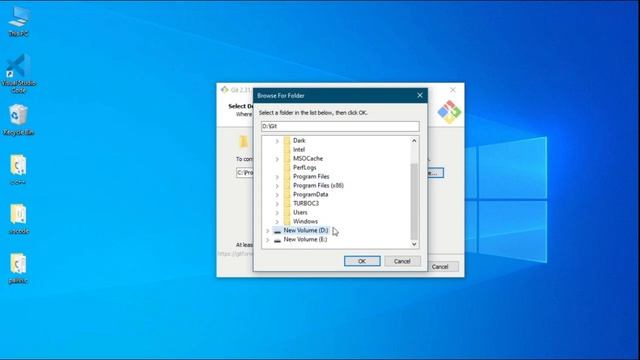Click the Users folder icon

click(x=287, y=212)
